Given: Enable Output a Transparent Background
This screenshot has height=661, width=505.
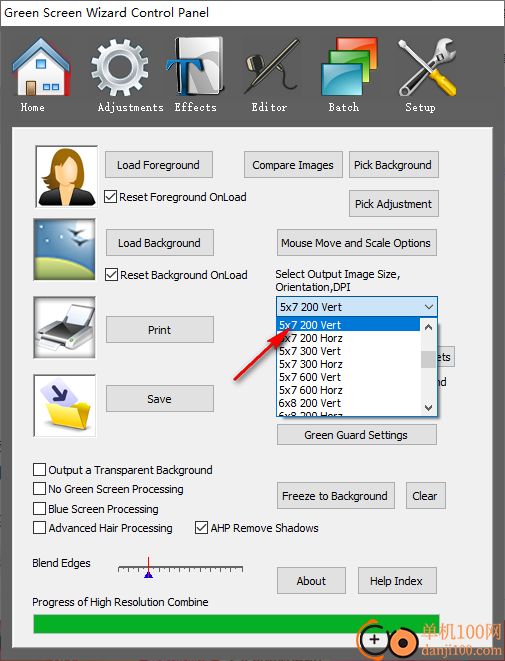Looking at the screenshot, I should click(x=40, y=470).
